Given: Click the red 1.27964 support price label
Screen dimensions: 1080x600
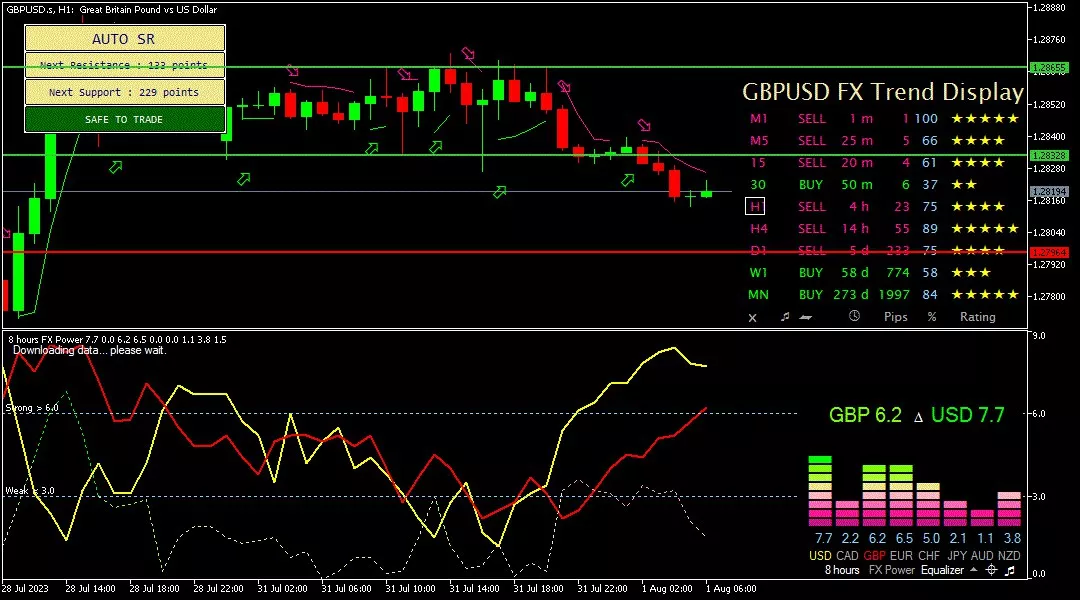Looking at the screenshot, I should 1049,253.
